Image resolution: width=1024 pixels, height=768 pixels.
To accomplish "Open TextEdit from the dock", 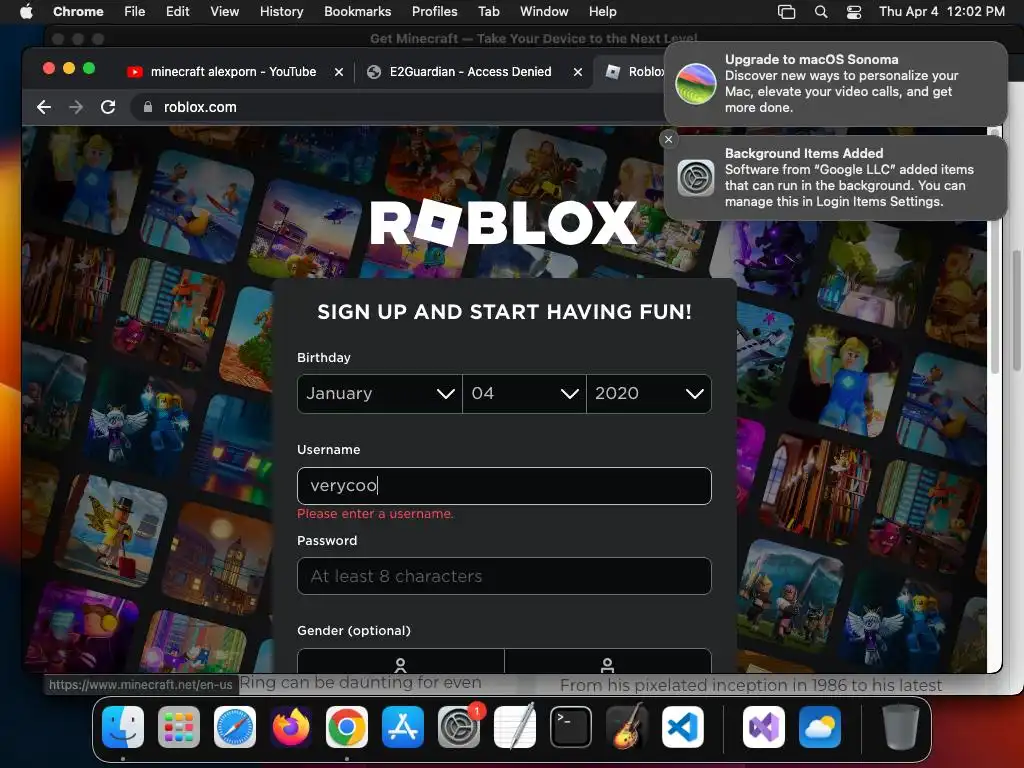I will point(515,727).
